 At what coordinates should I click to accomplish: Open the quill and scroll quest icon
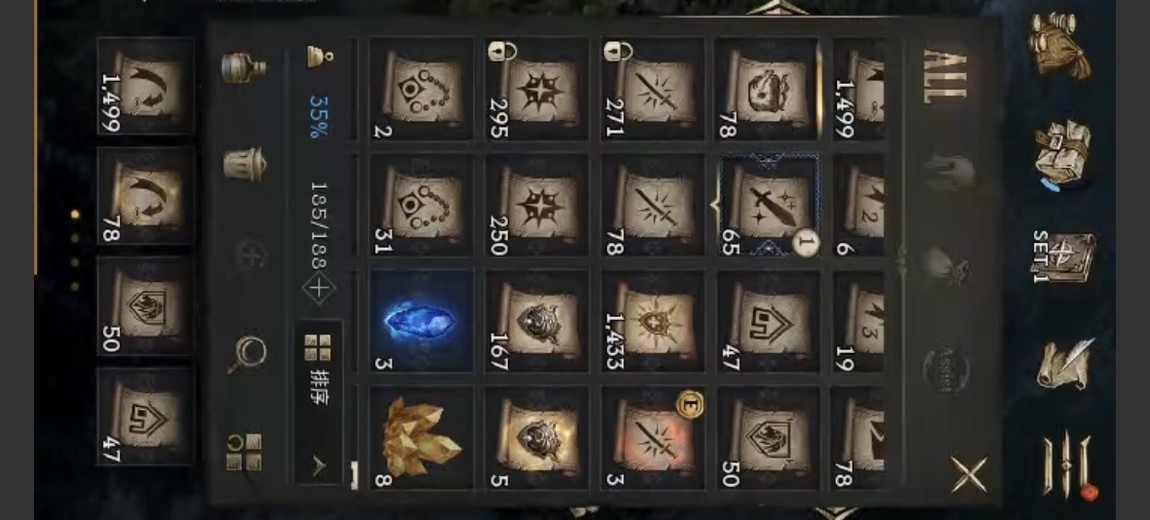(x=1065, y=364)
